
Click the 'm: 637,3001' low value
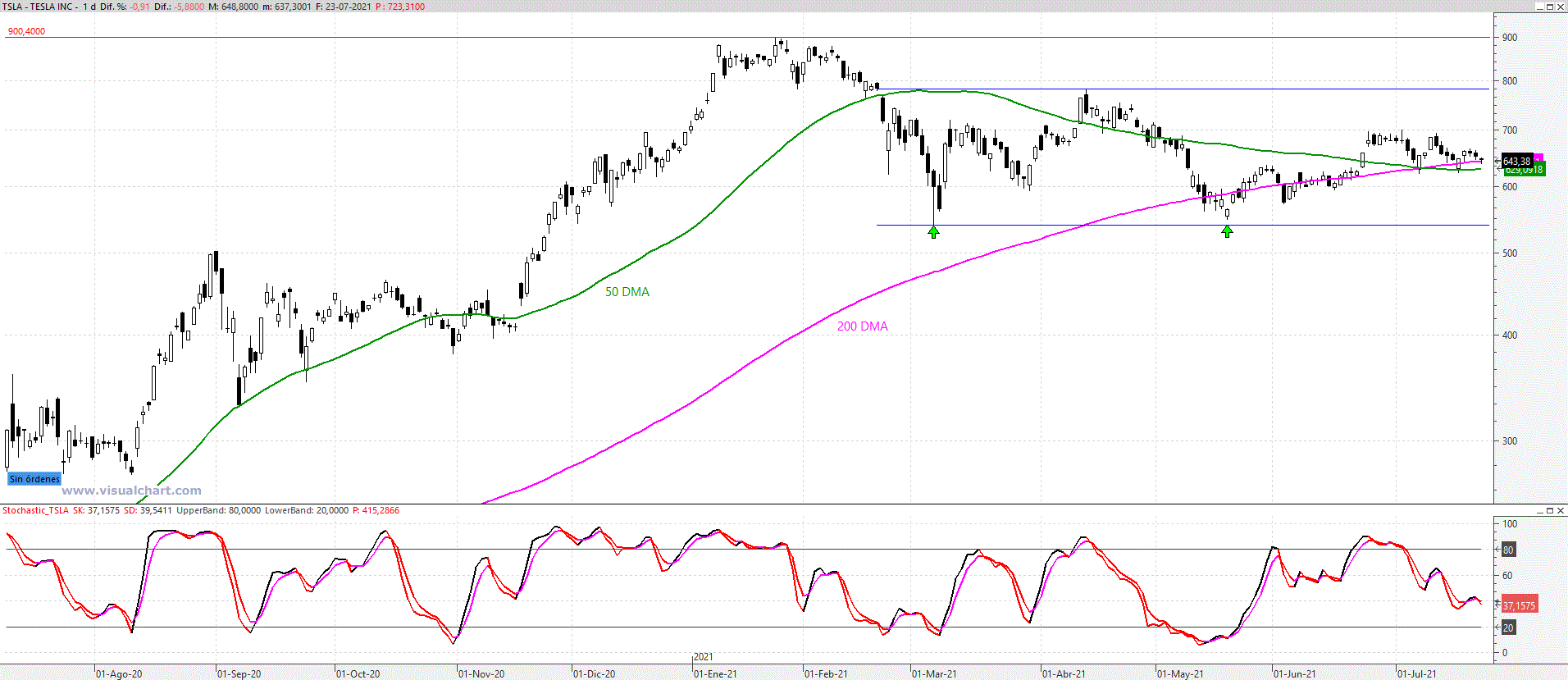click(287, 7)
